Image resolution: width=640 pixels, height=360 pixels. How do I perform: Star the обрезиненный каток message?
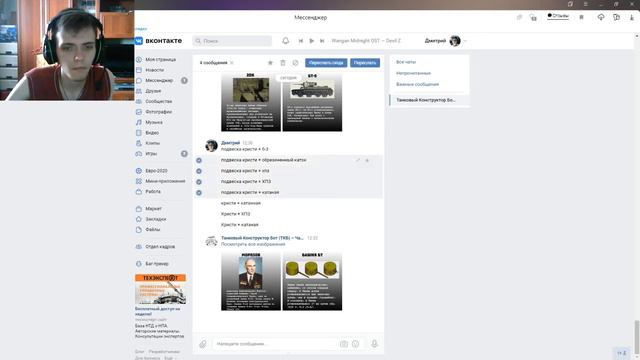pyautogui.click(x=367, y=160)
